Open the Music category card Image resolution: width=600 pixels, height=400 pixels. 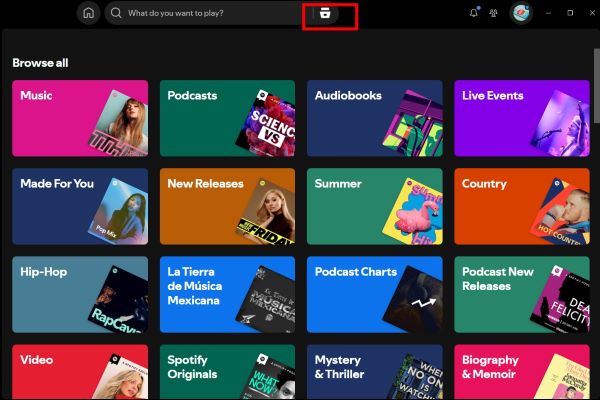[80, 118]
